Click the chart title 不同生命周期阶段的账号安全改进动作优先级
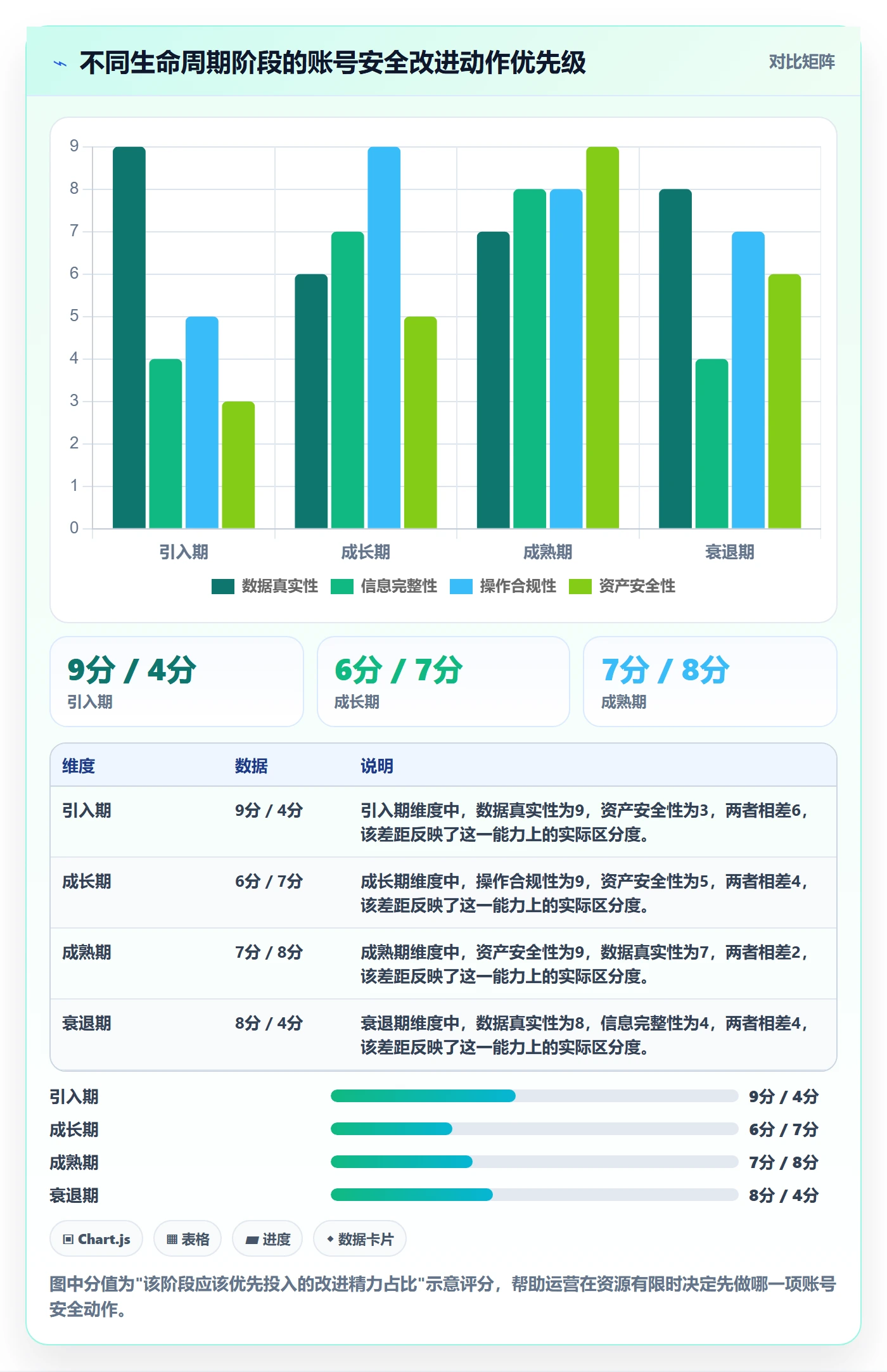 tap(333, 63)
